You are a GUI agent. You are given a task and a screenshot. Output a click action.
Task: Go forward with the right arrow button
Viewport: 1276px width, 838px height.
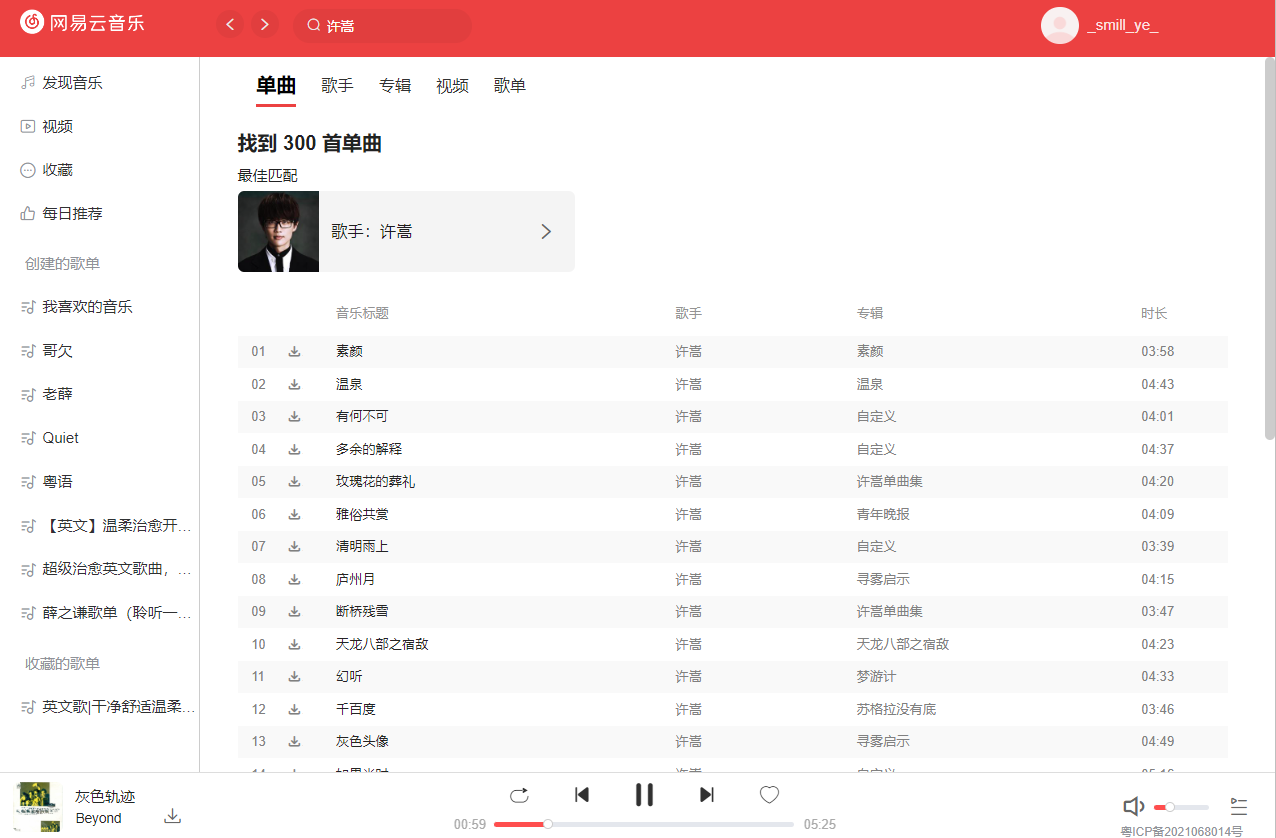point(264,25)
